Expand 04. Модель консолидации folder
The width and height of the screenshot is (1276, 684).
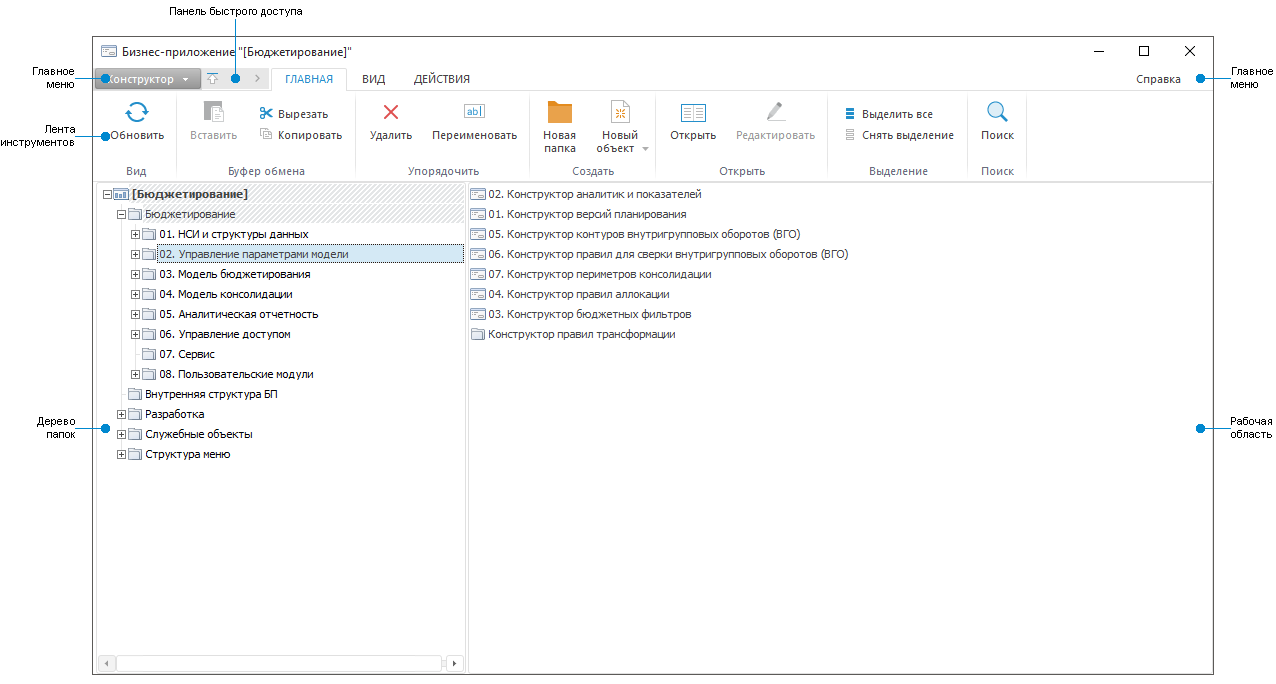coord(135,294)
